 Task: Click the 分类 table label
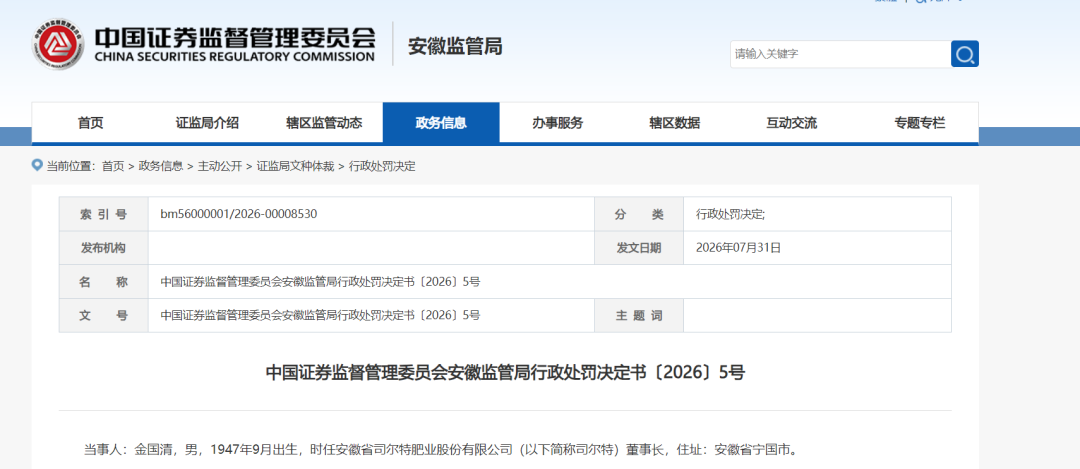pos(639,214)
